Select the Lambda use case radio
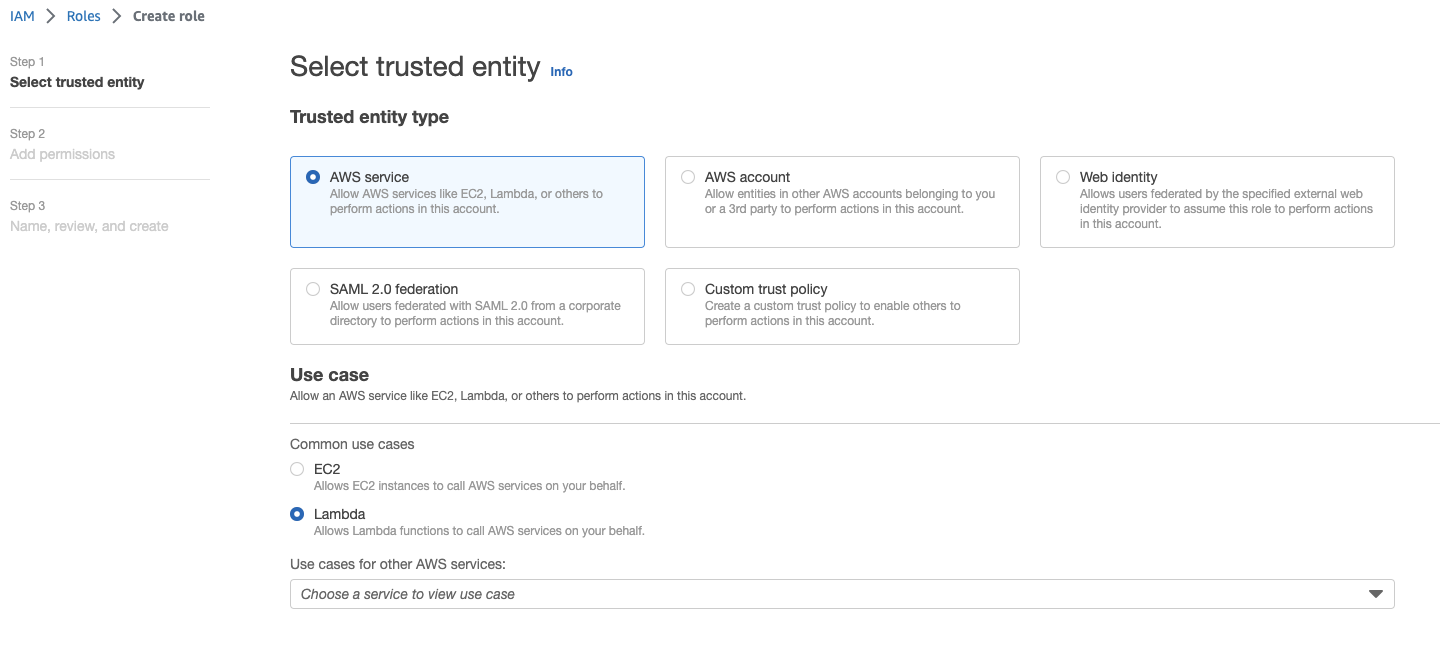The height and width of the screenshot is (658, 1440). coord(297,514)
